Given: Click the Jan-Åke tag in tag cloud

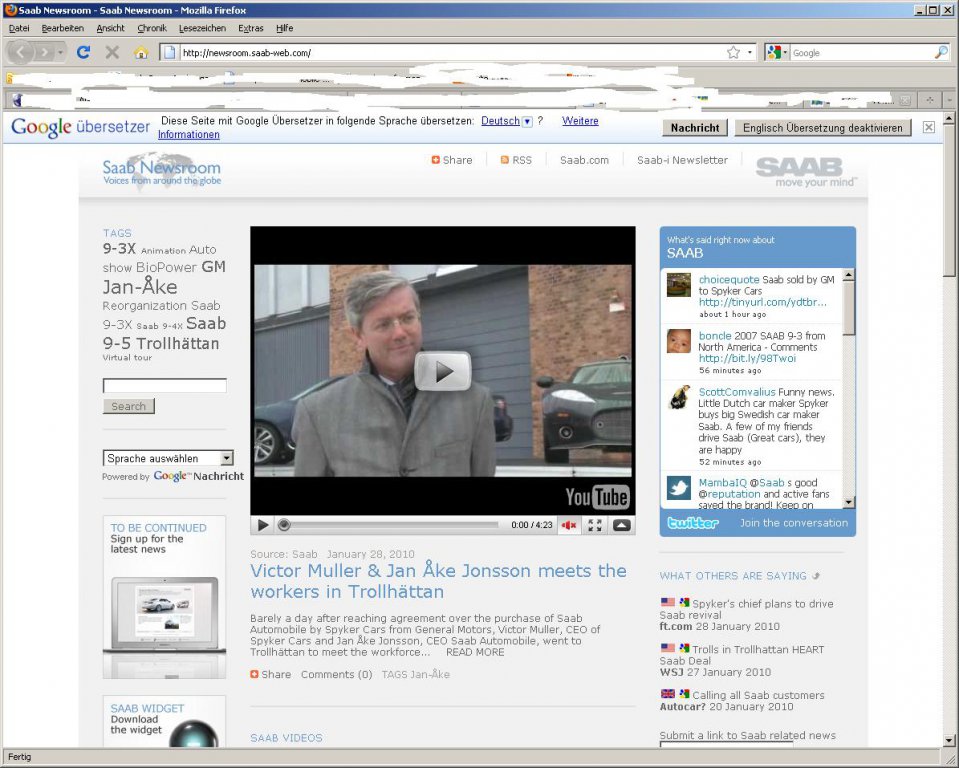Looking at the screenshot, I should click(x=140, y=287).
